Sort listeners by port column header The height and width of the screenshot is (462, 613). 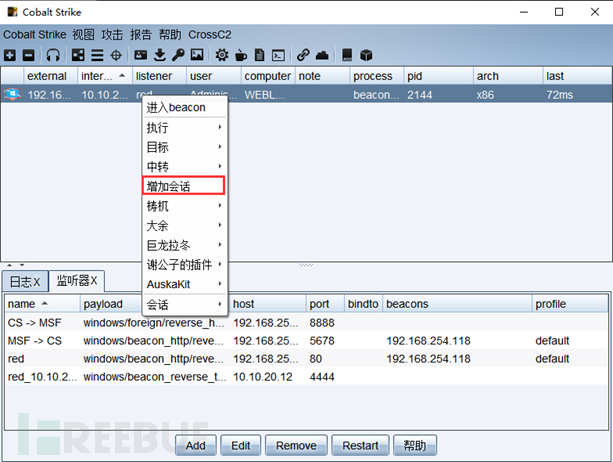point(325,304)
